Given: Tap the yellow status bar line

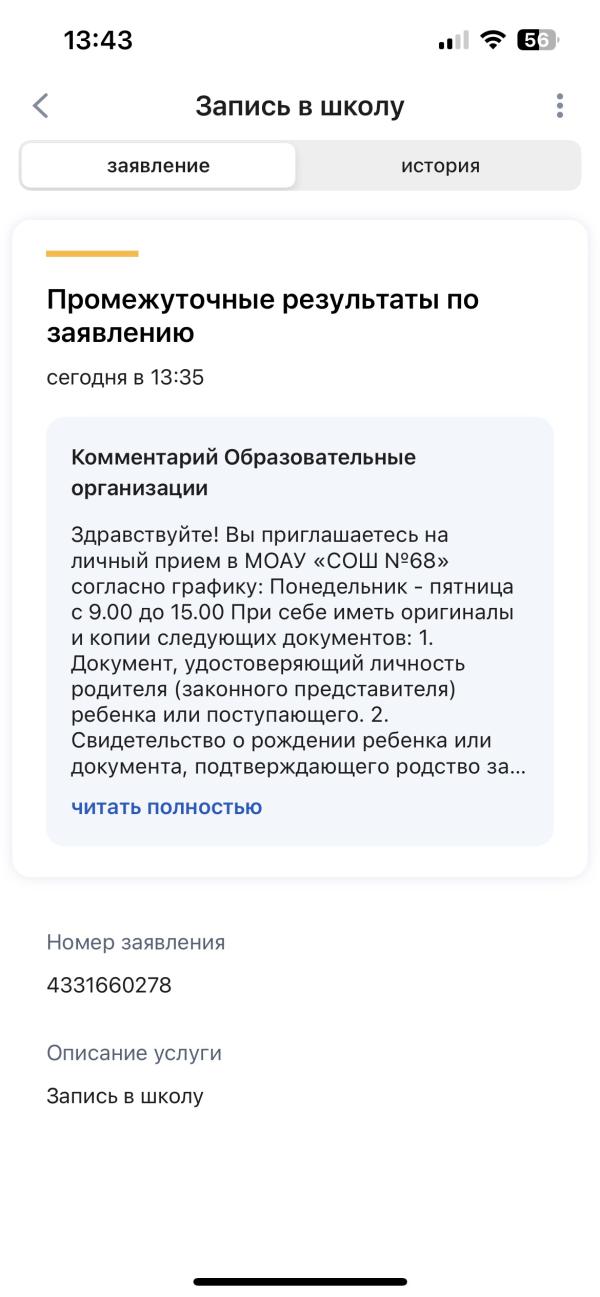Looking at the screenshot, I should click(92, 254).
